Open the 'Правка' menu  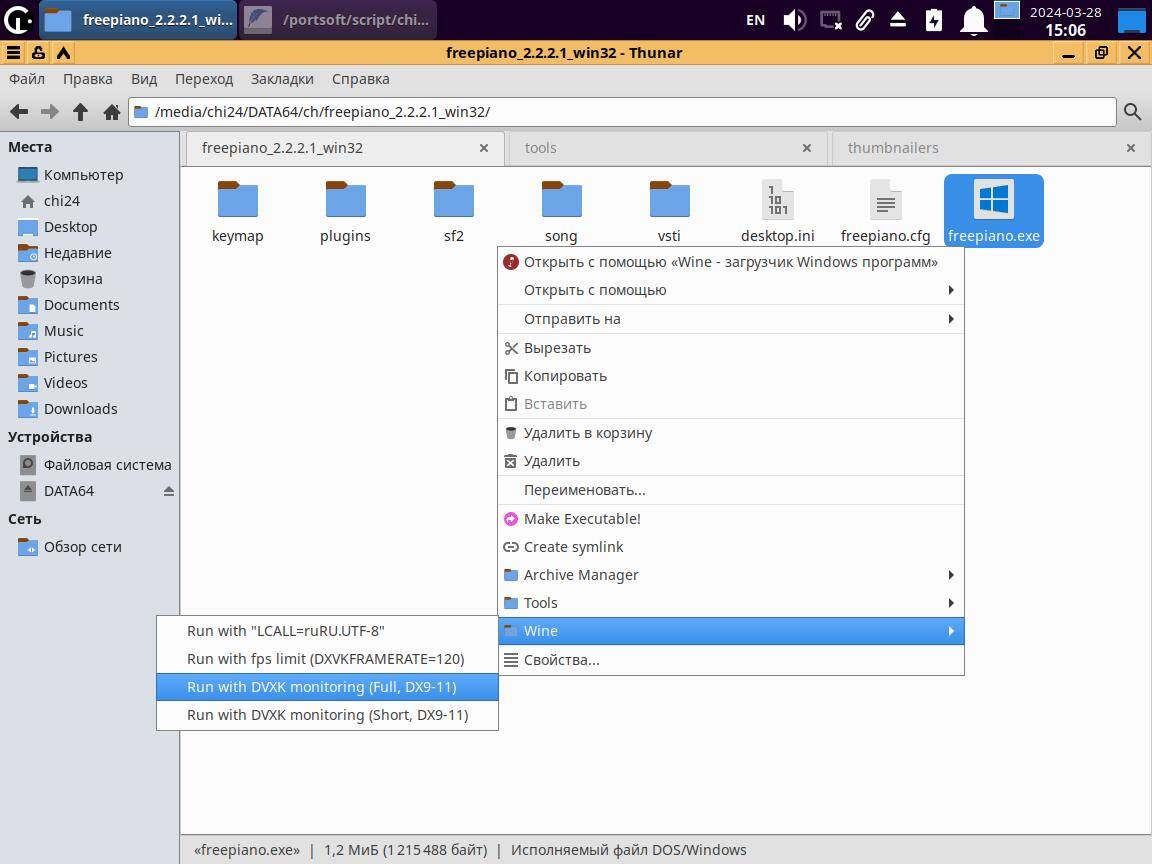tap(87, 79)
